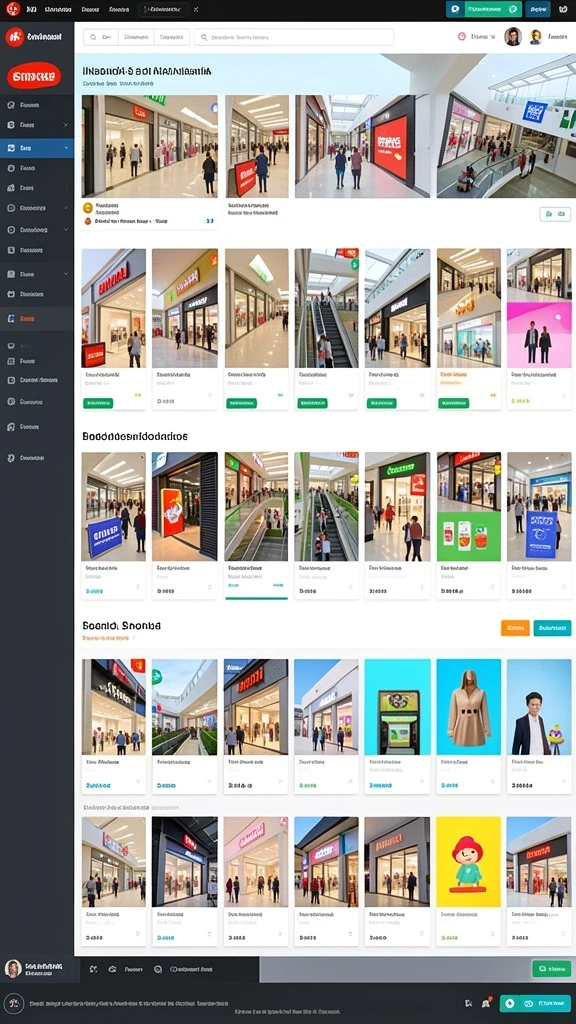The height and width of the screenshot is (1024, 576).
Task: Click the red round logo heading the sidebar
Action: coord(14,37)
